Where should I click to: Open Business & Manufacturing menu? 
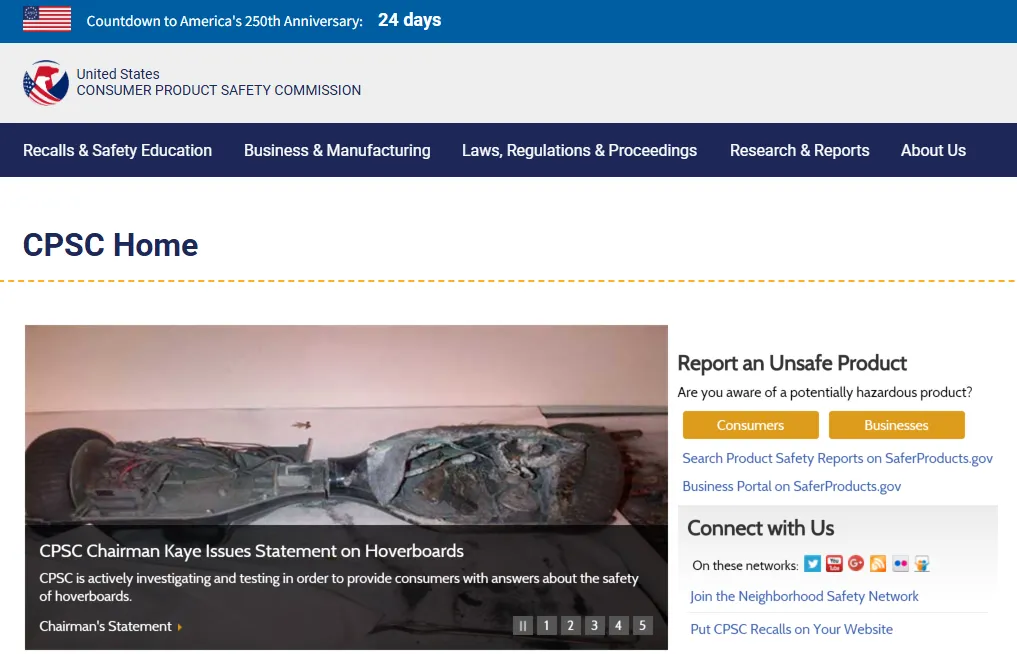(x=337, y=151)
